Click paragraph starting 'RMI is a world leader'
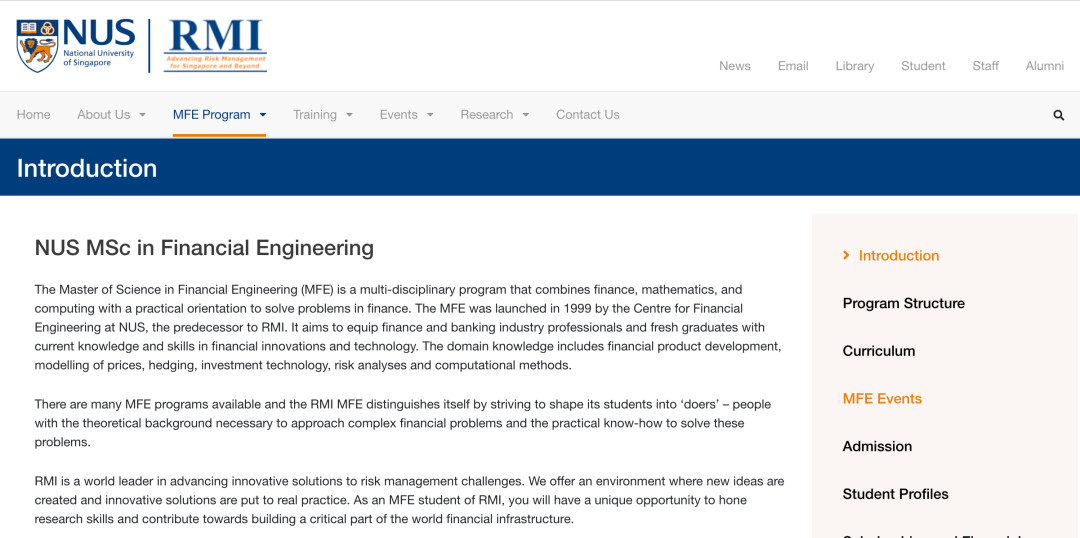 409,500
